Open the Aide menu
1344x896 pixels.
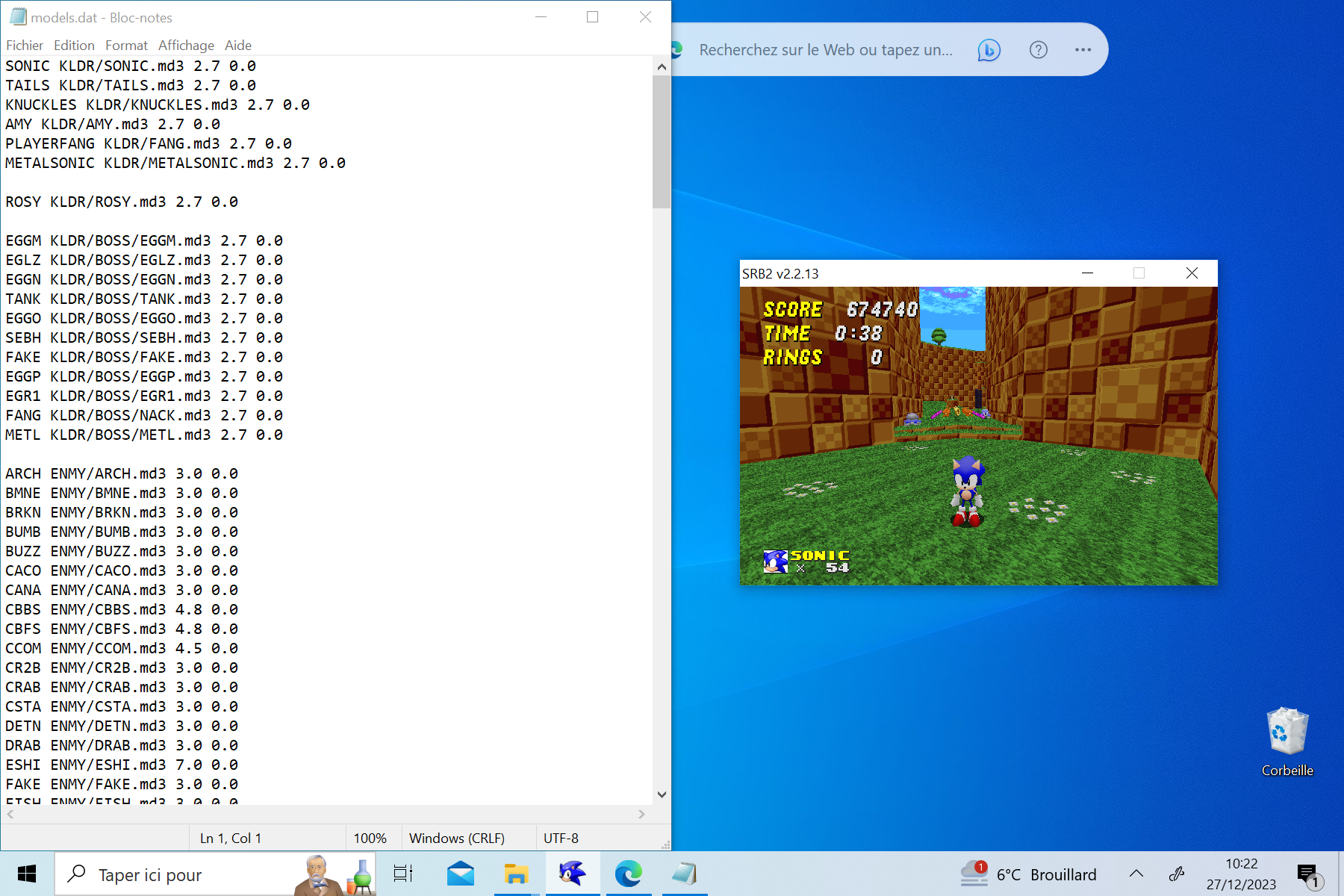point(238,46)
